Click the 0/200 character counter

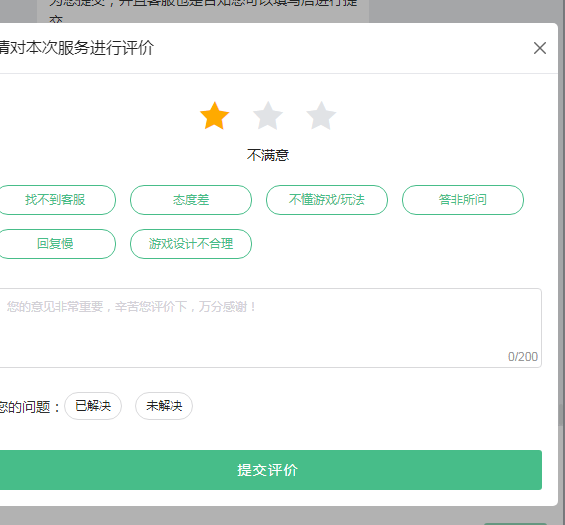523,357
